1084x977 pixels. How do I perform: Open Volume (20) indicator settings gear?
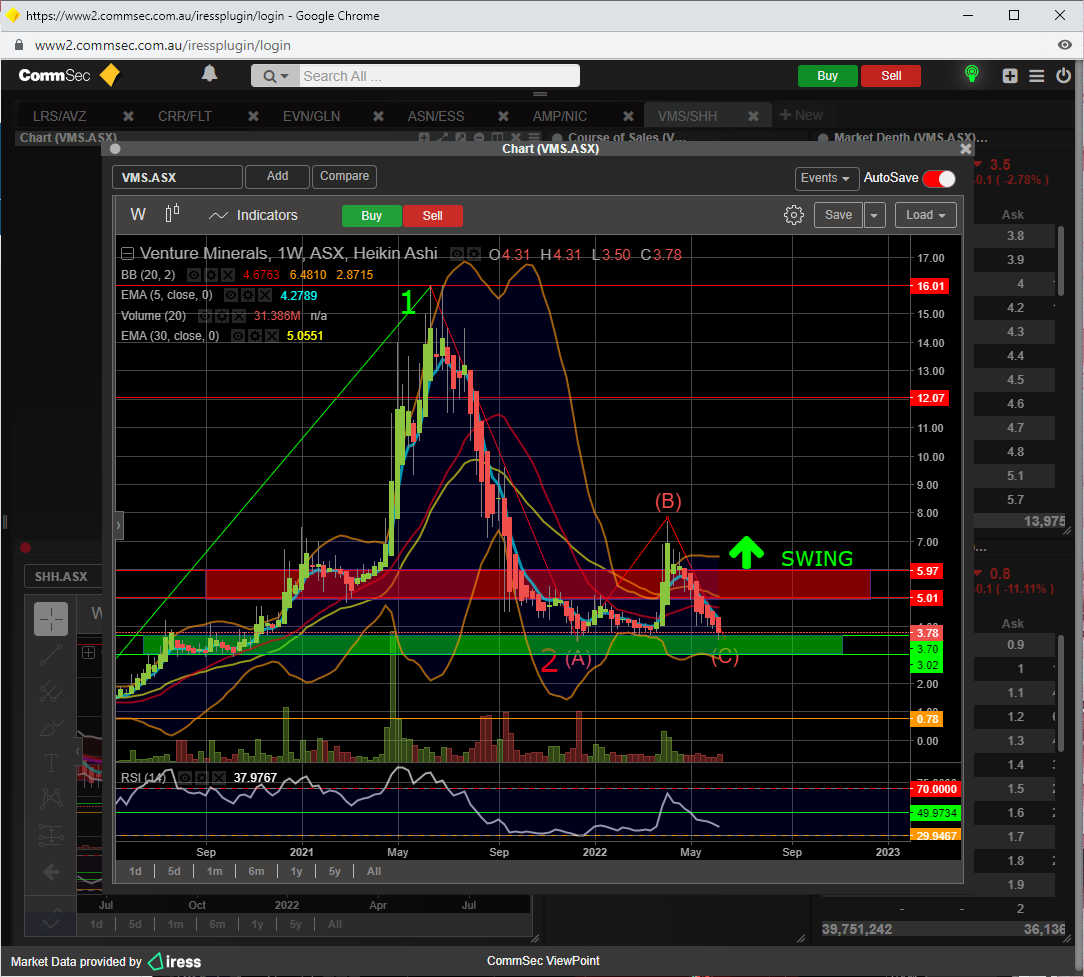tap(222, 316)
